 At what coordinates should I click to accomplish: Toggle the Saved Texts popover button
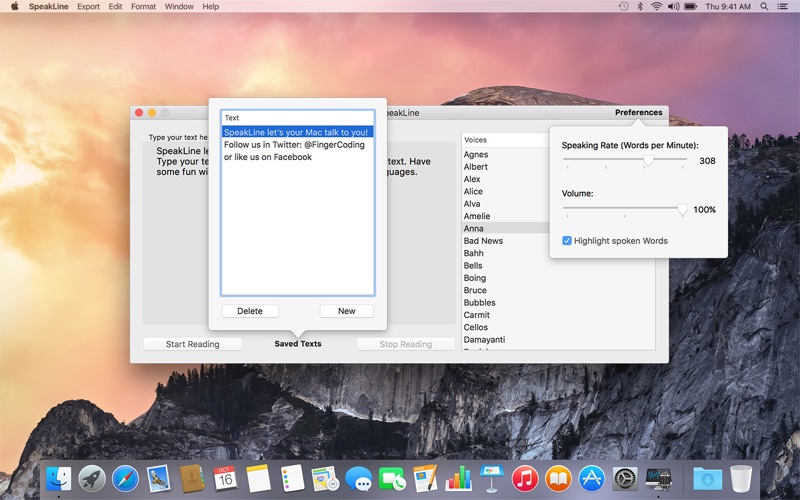coord(298,343)
